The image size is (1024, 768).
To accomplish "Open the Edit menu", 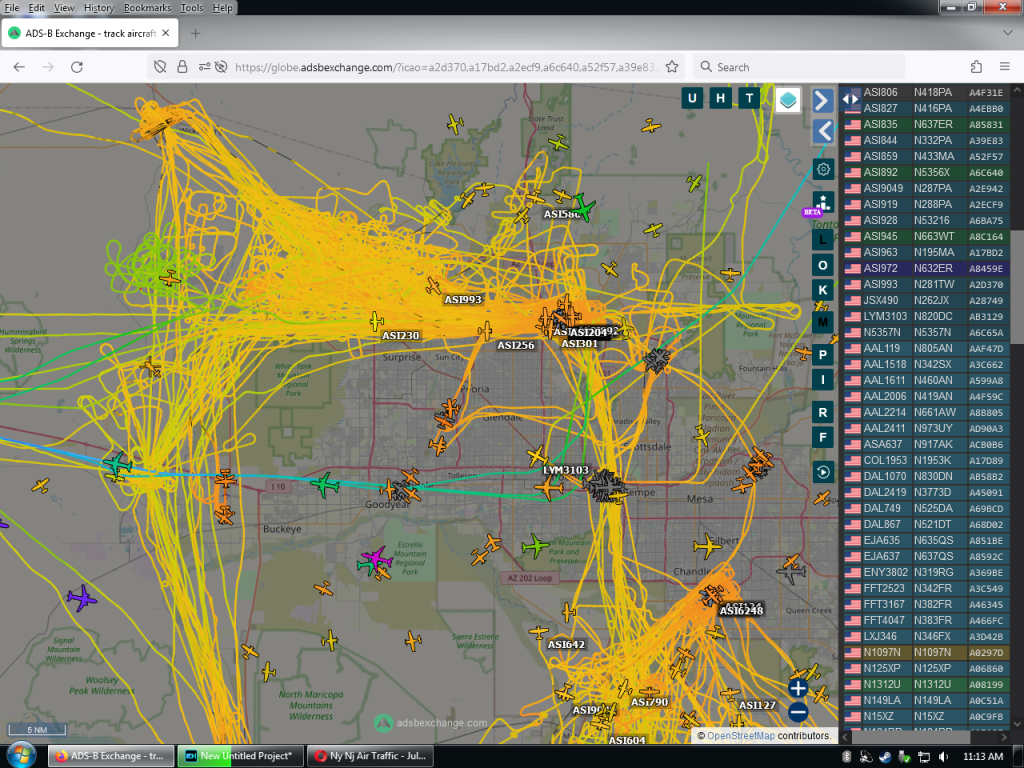I will pyautogui.click(x=37, y=8).
